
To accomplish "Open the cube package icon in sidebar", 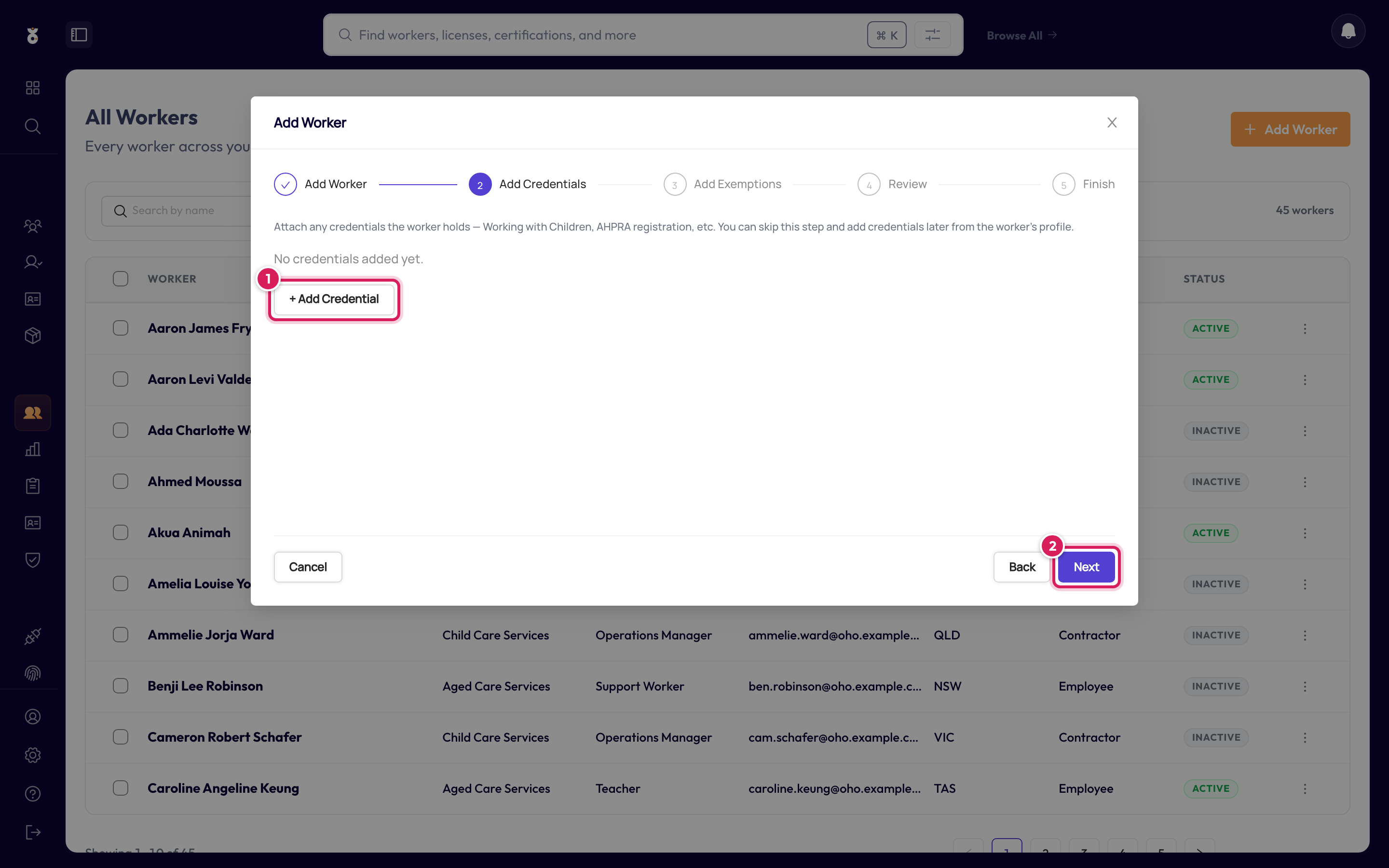I will (33, 335).
